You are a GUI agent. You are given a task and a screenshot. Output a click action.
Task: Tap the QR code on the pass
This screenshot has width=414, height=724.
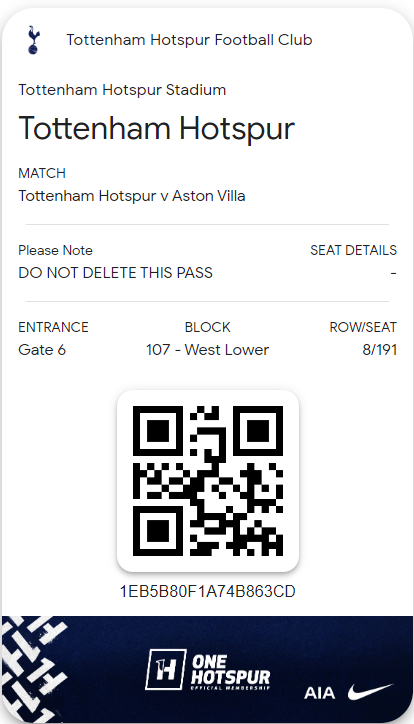(x=208, y=481)
